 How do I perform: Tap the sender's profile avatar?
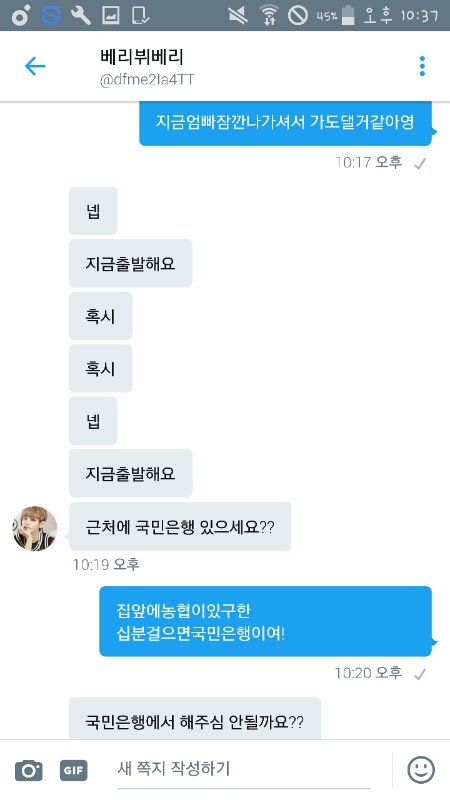tap(35, 529)
